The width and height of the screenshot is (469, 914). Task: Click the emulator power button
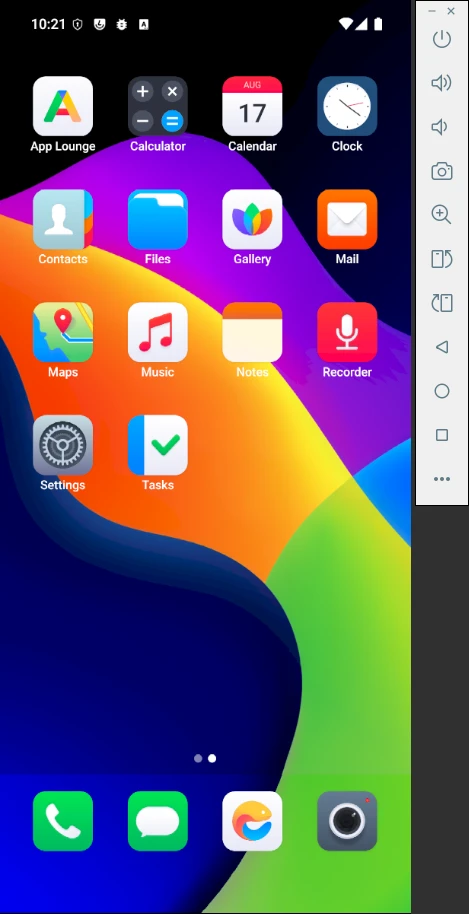click(x=442, y=39)
